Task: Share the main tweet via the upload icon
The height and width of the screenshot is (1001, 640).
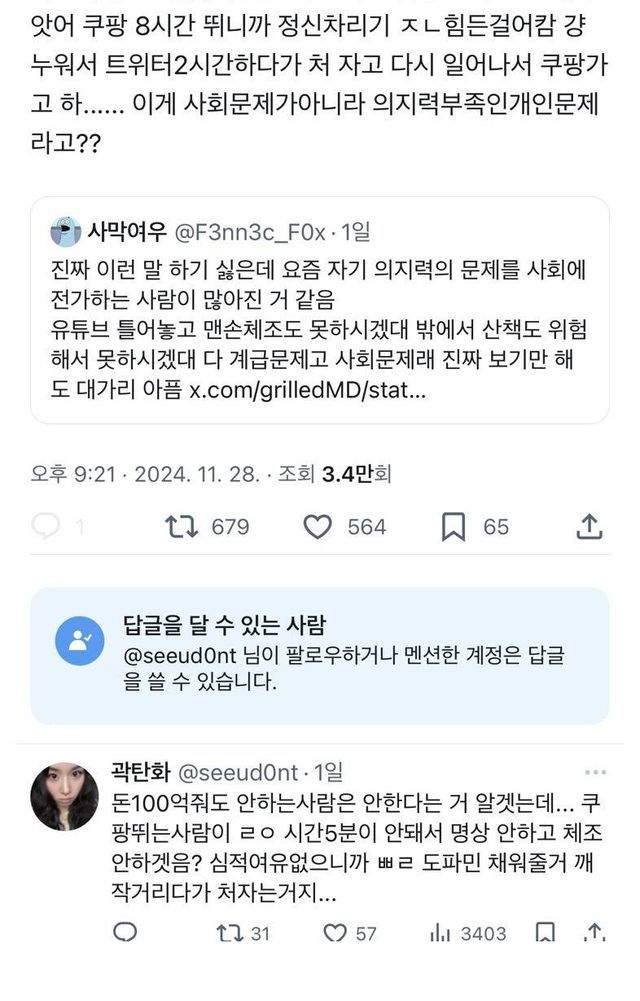Action: pyautogui.click(x=590, y=526)
